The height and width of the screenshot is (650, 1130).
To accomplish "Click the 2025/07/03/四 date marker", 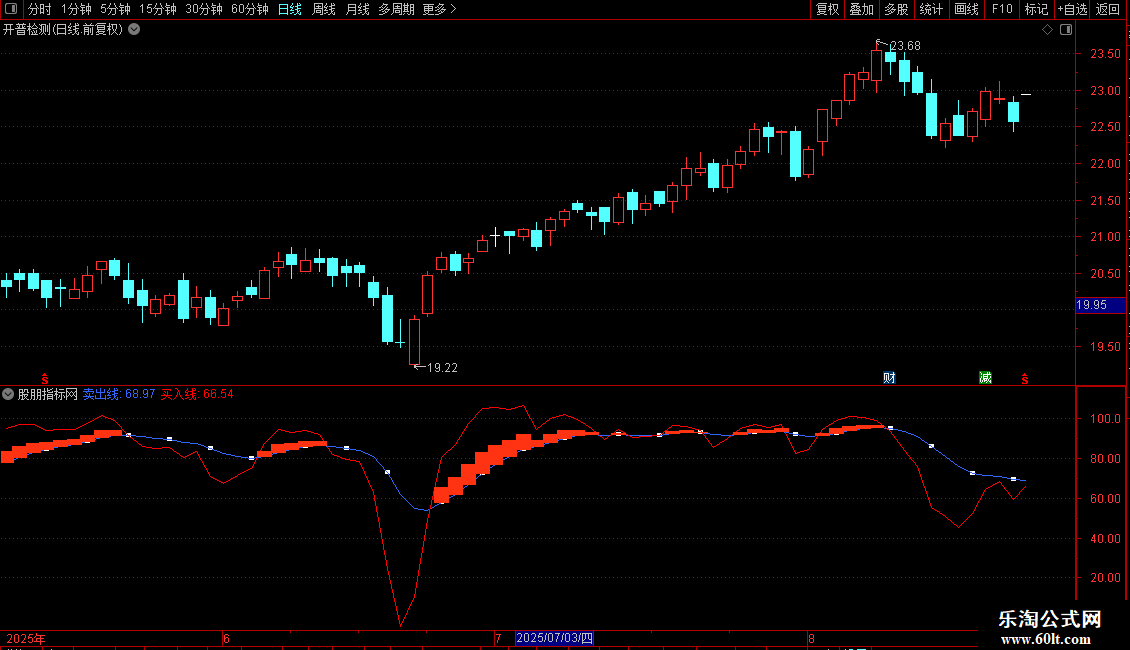I will coord(555,638).
